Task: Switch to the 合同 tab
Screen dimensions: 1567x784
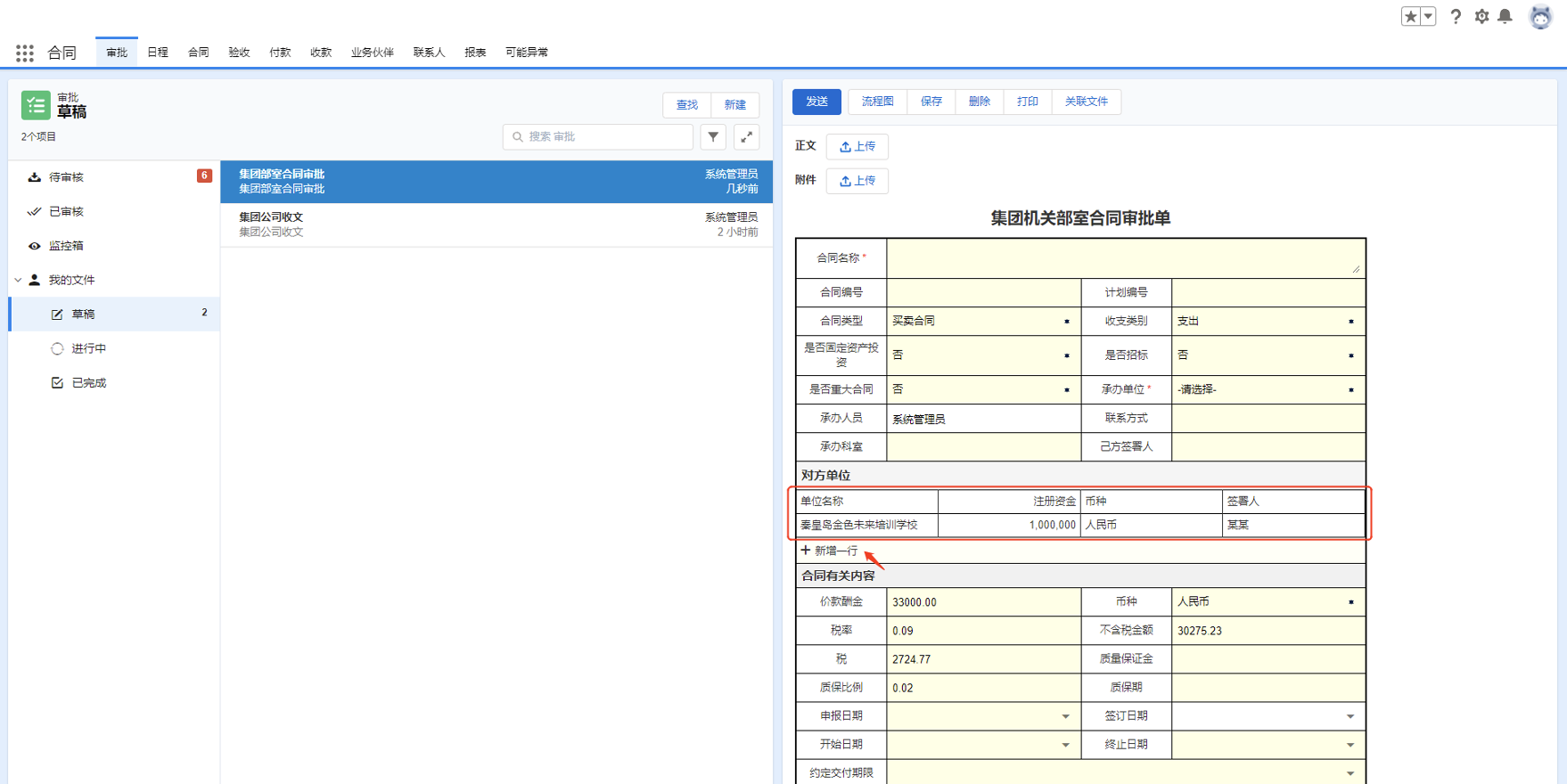Action: (198, 53)
